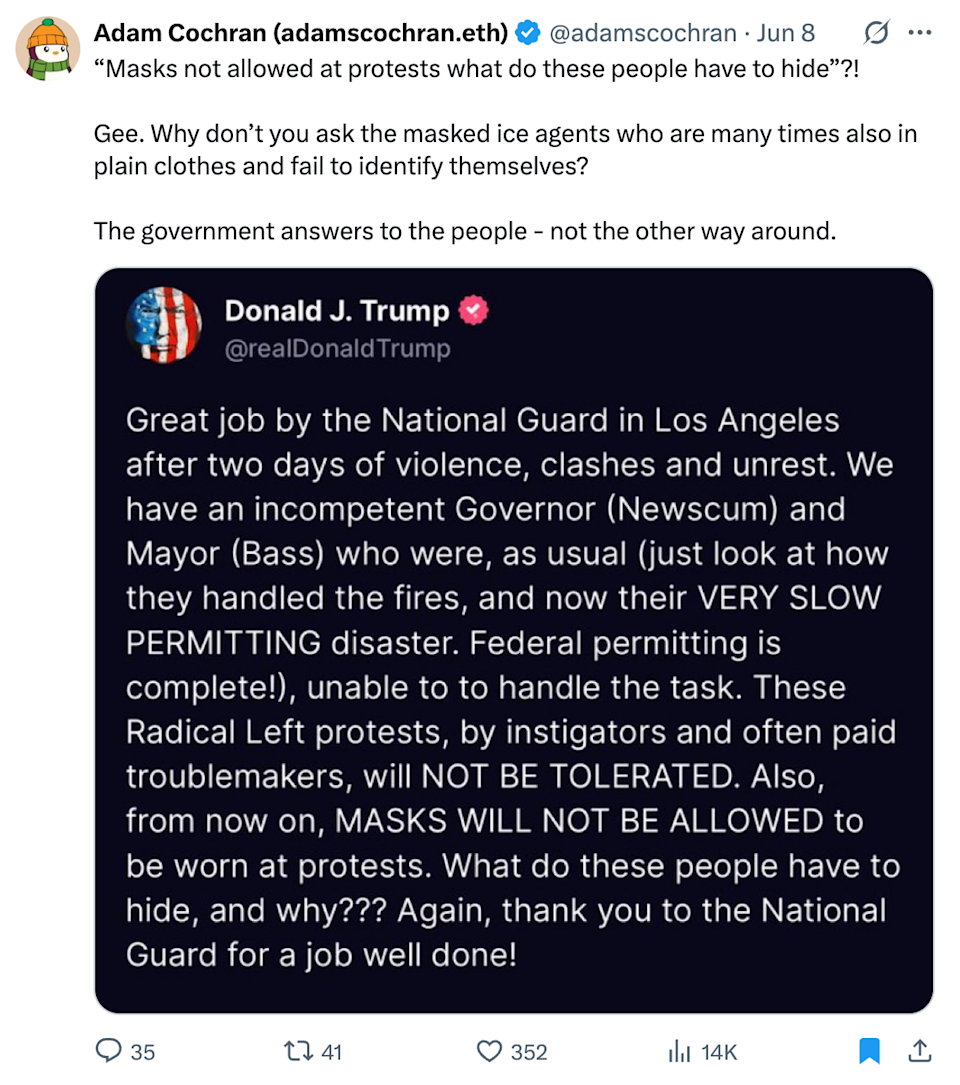Screen dimensions: 960x1085
Task: Open Adam Cochran's penguin profile avatar
Action: click(48, 49)
